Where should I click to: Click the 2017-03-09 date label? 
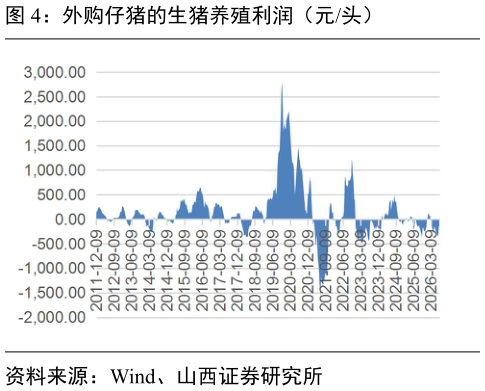point(220,270)
